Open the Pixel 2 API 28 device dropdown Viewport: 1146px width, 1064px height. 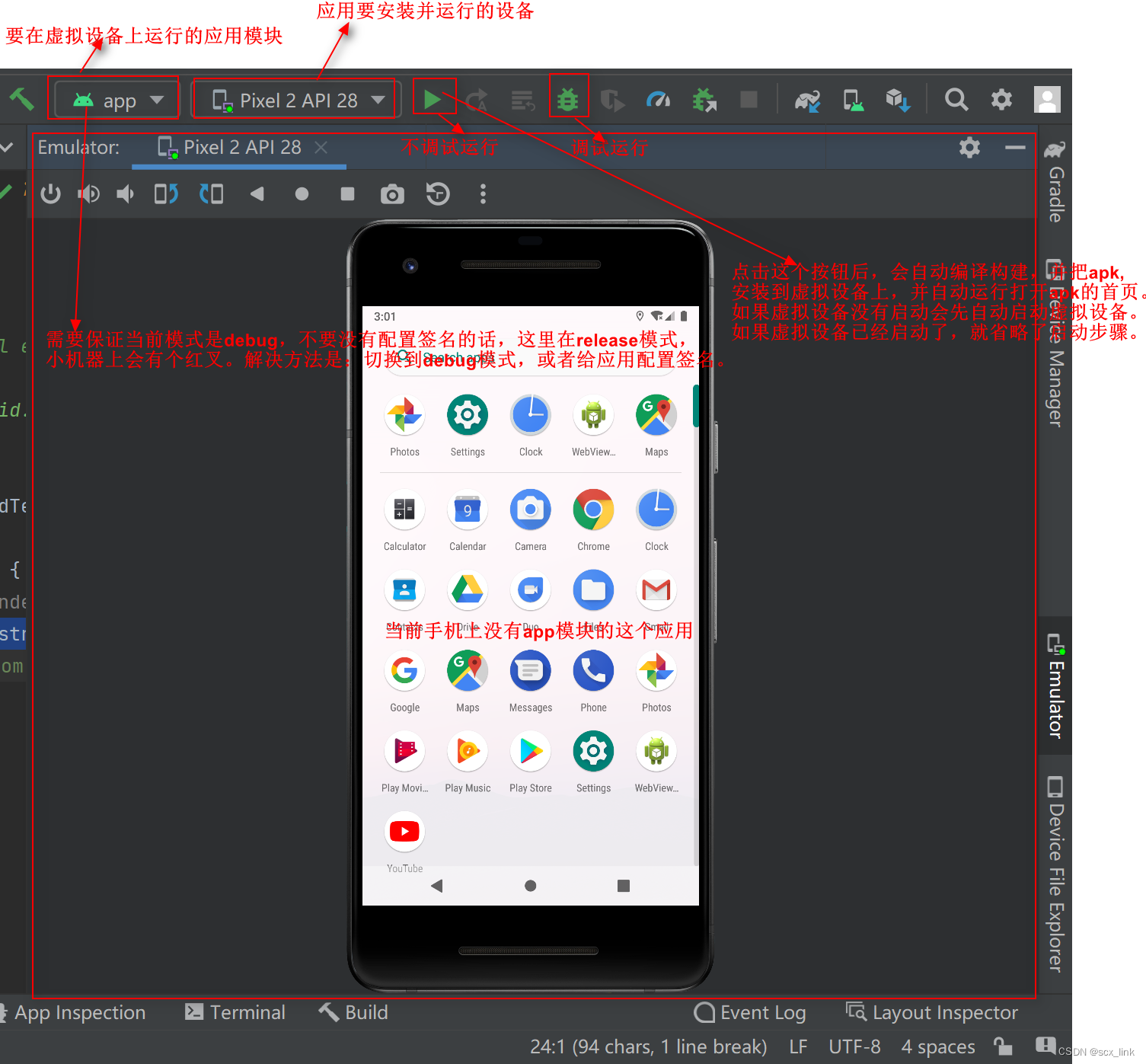[x=297, y=100]
